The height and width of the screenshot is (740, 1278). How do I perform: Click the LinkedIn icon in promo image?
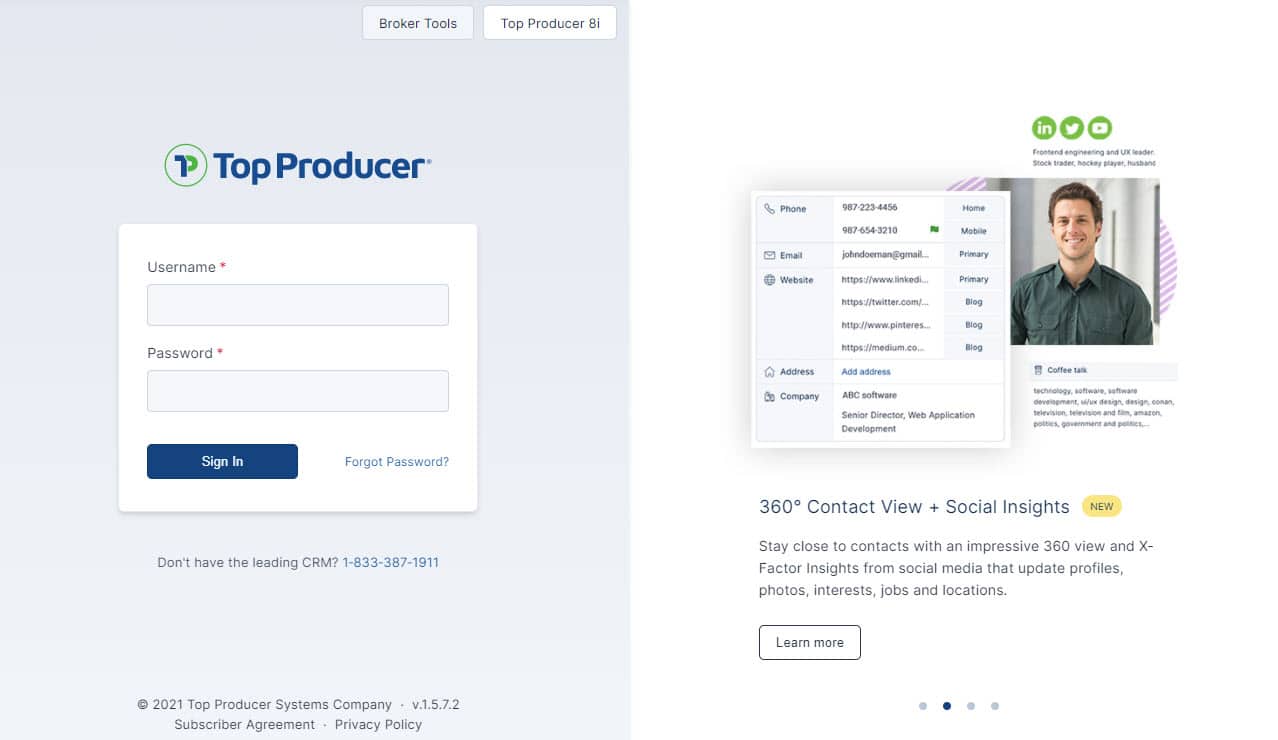coord(1044,127)
